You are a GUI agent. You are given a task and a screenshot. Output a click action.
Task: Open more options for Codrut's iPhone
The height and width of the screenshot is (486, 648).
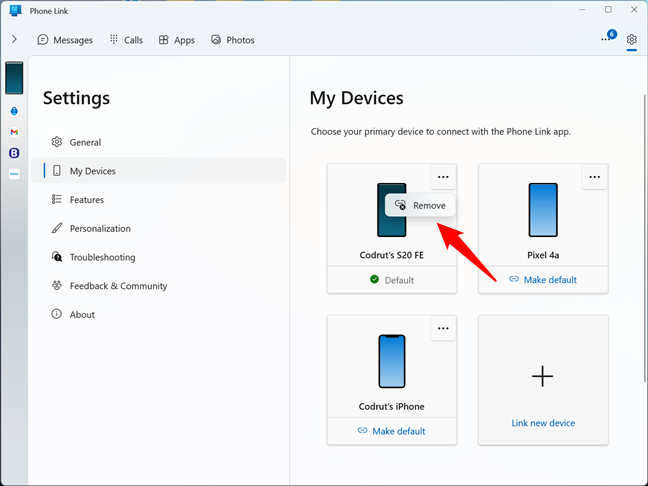443,328
